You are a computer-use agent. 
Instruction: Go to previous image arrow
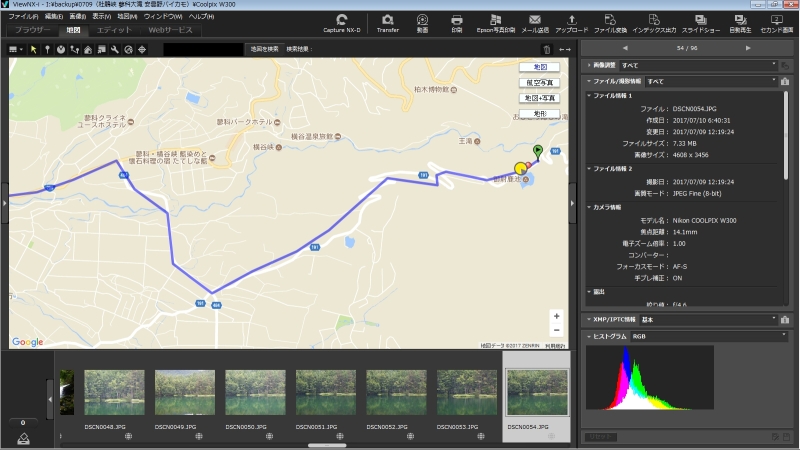(x=625, y=48)
